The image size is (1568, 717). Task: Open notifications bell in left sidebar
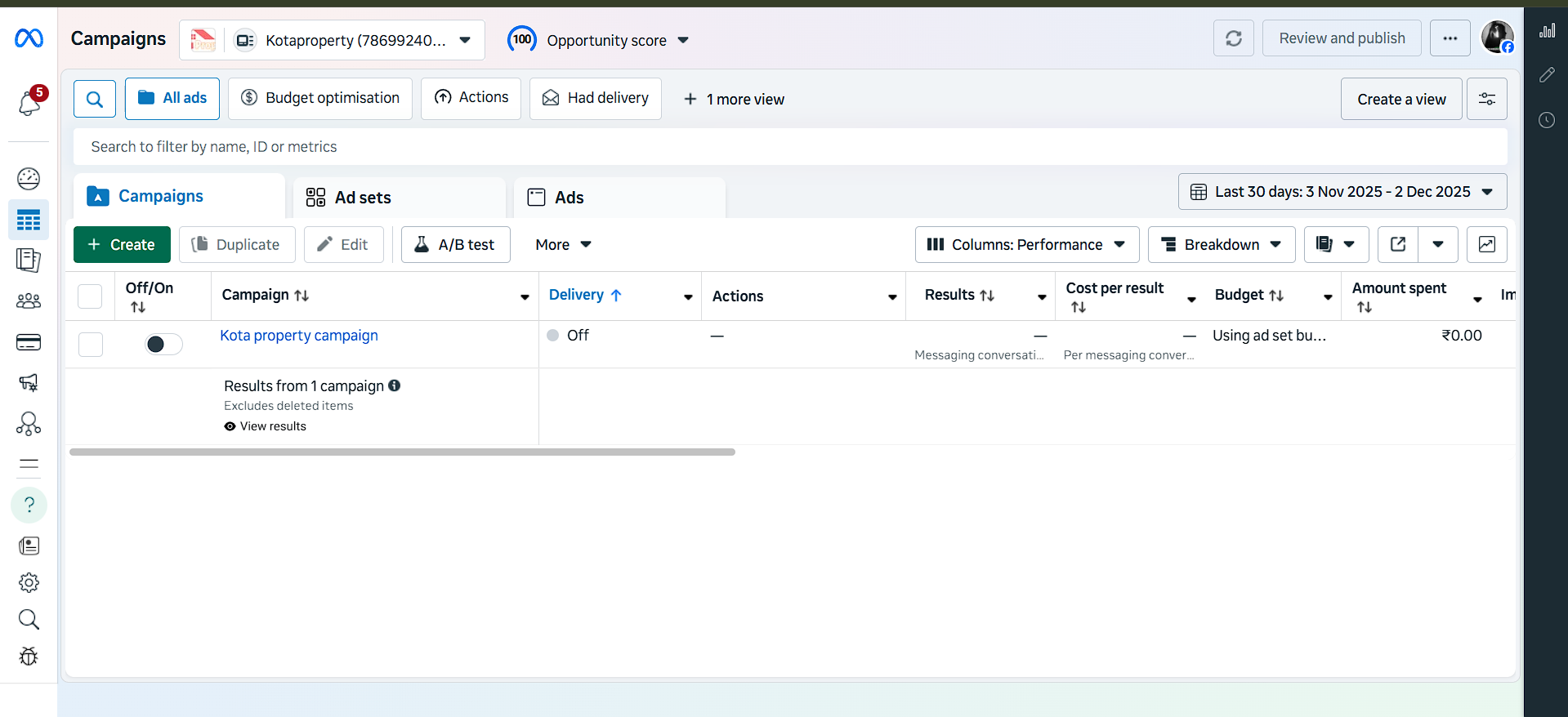point(29,104)
